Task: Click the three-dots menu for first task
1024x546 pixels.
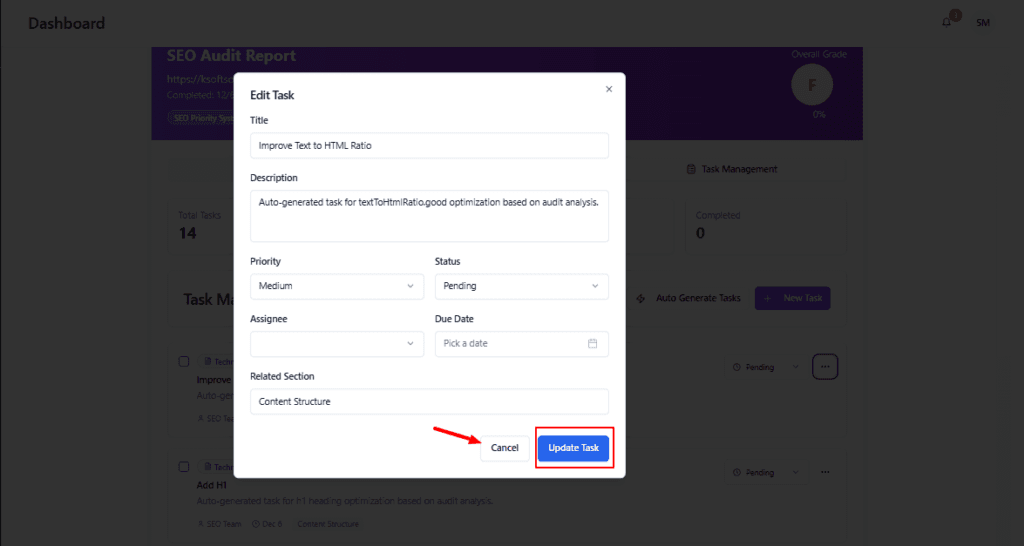Action: pyautogui.click(x=825, y=367)
